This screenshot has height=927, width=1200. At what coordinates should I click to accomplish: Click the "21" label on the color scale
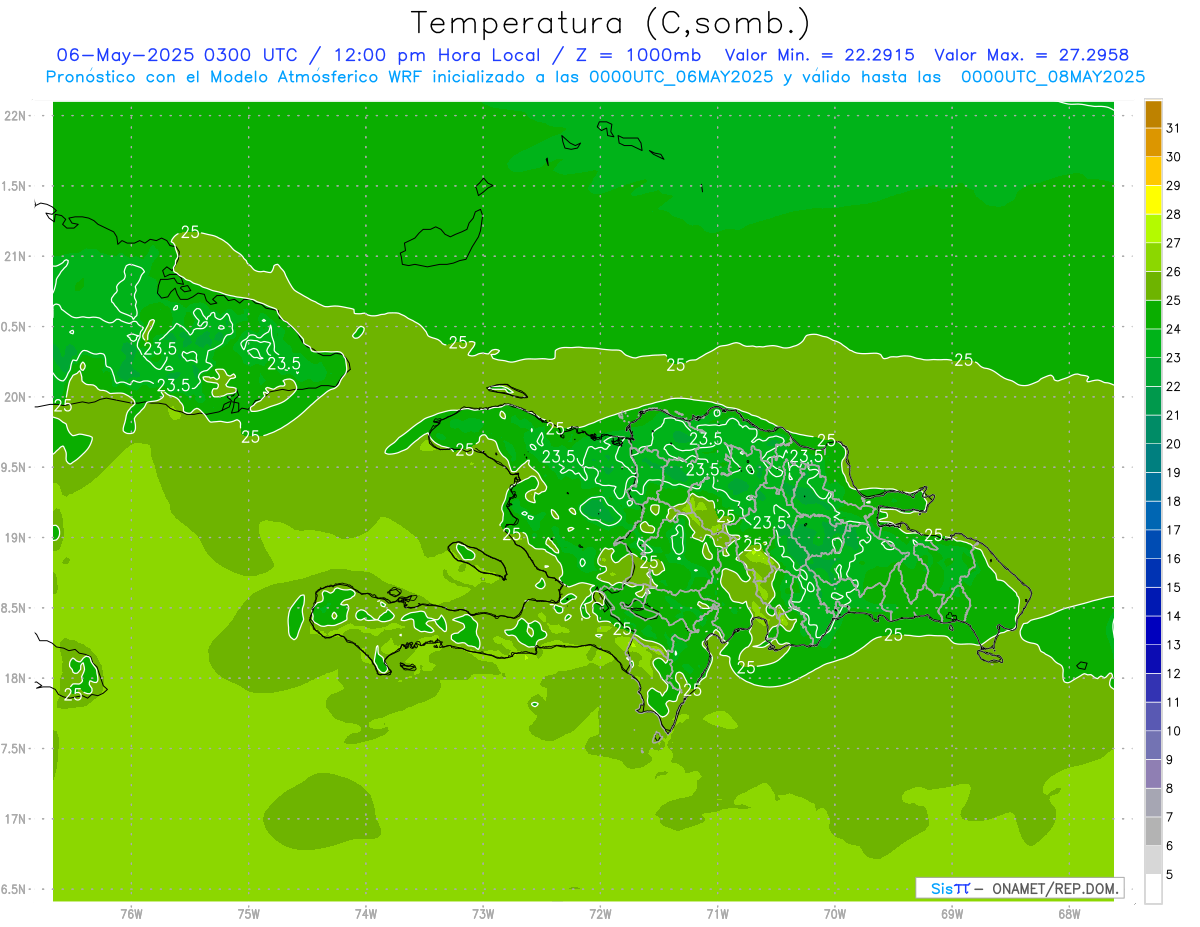click(x=1173, y=415)
